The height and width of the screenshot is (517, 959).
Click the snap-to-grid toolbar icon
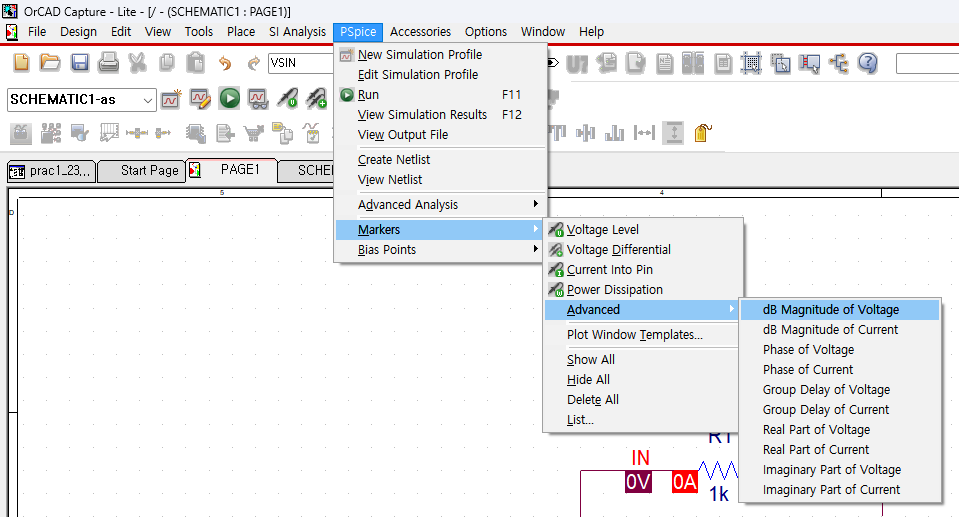751,63
